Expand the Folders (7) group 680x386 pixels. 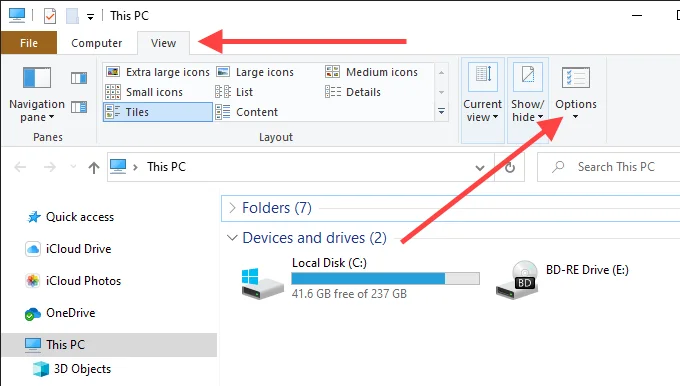click(232, 208)
